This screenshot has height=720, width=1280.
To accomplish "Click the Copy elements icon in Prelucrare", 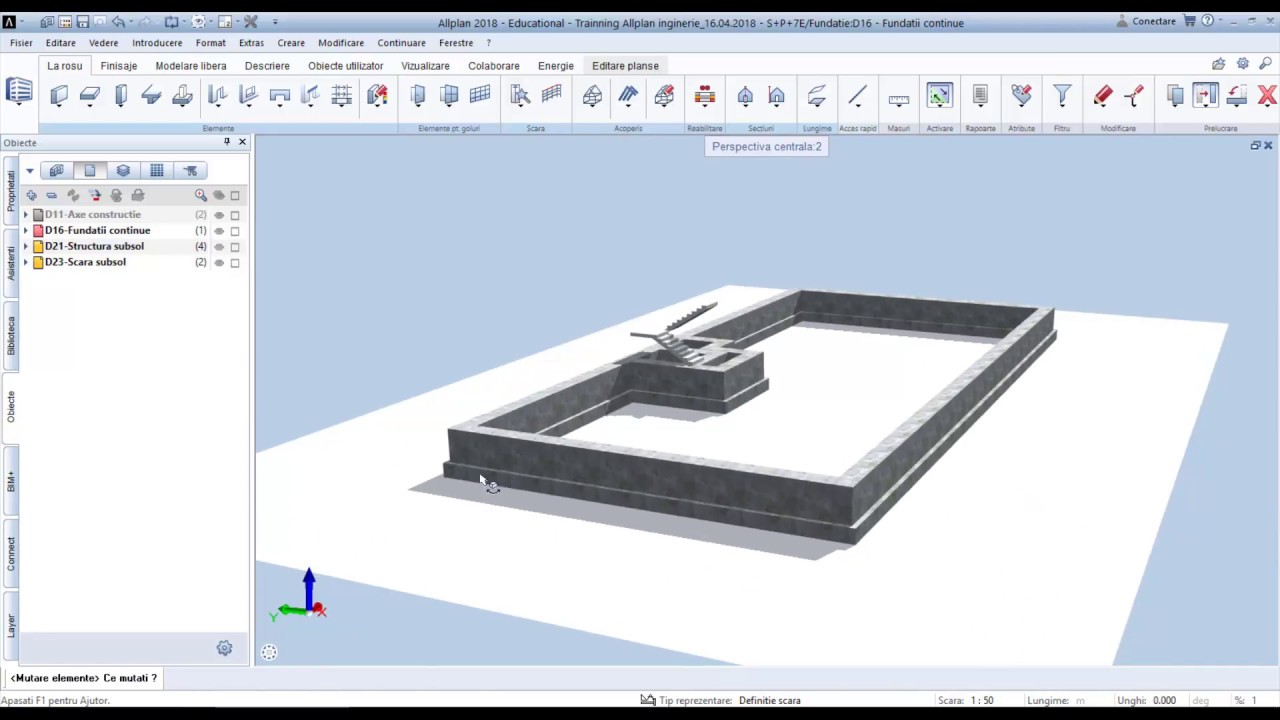I will click(x=1175, y=96).
